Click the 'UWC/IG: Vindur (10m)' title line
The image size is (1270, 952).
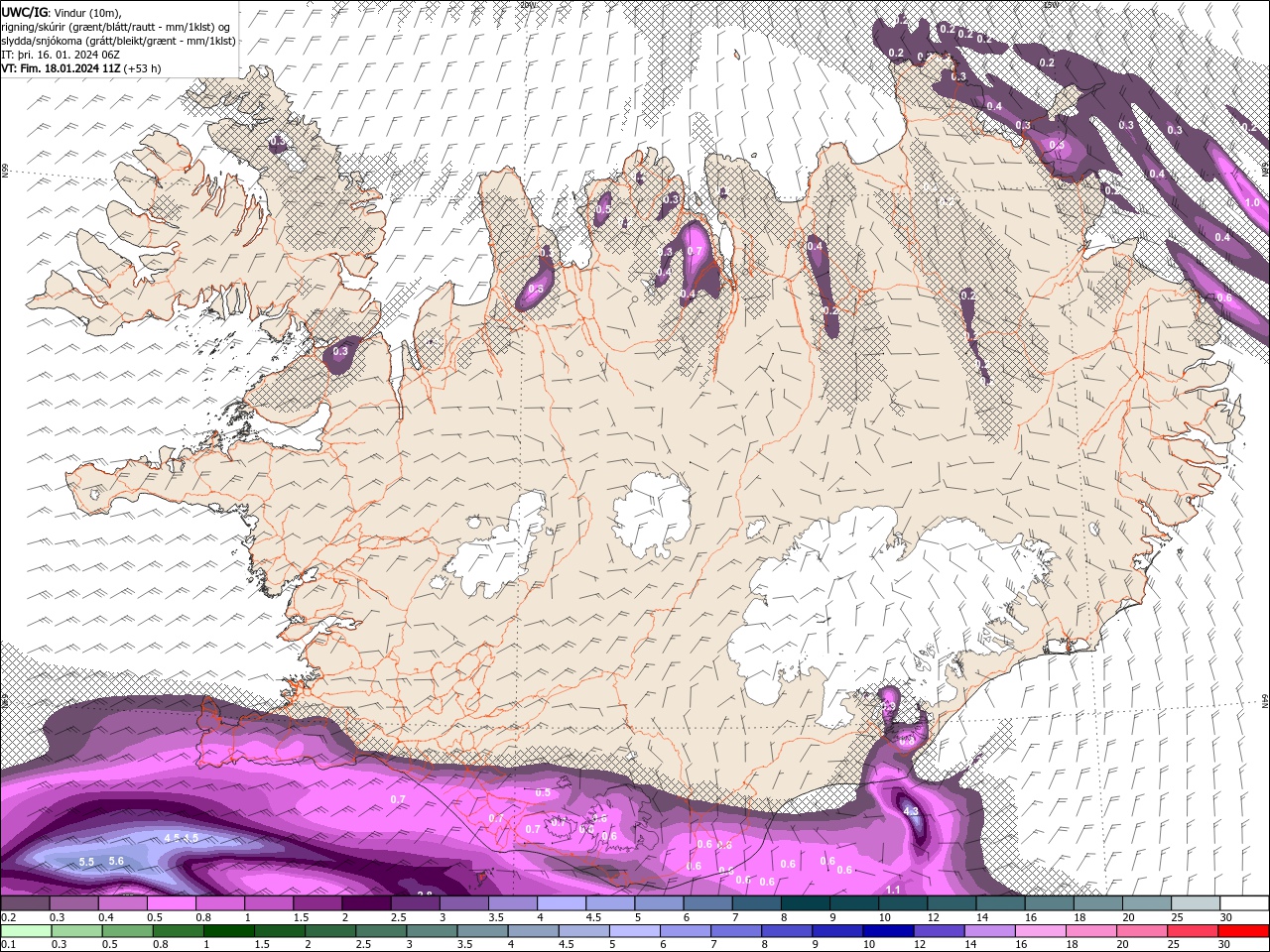click(62, 12)
